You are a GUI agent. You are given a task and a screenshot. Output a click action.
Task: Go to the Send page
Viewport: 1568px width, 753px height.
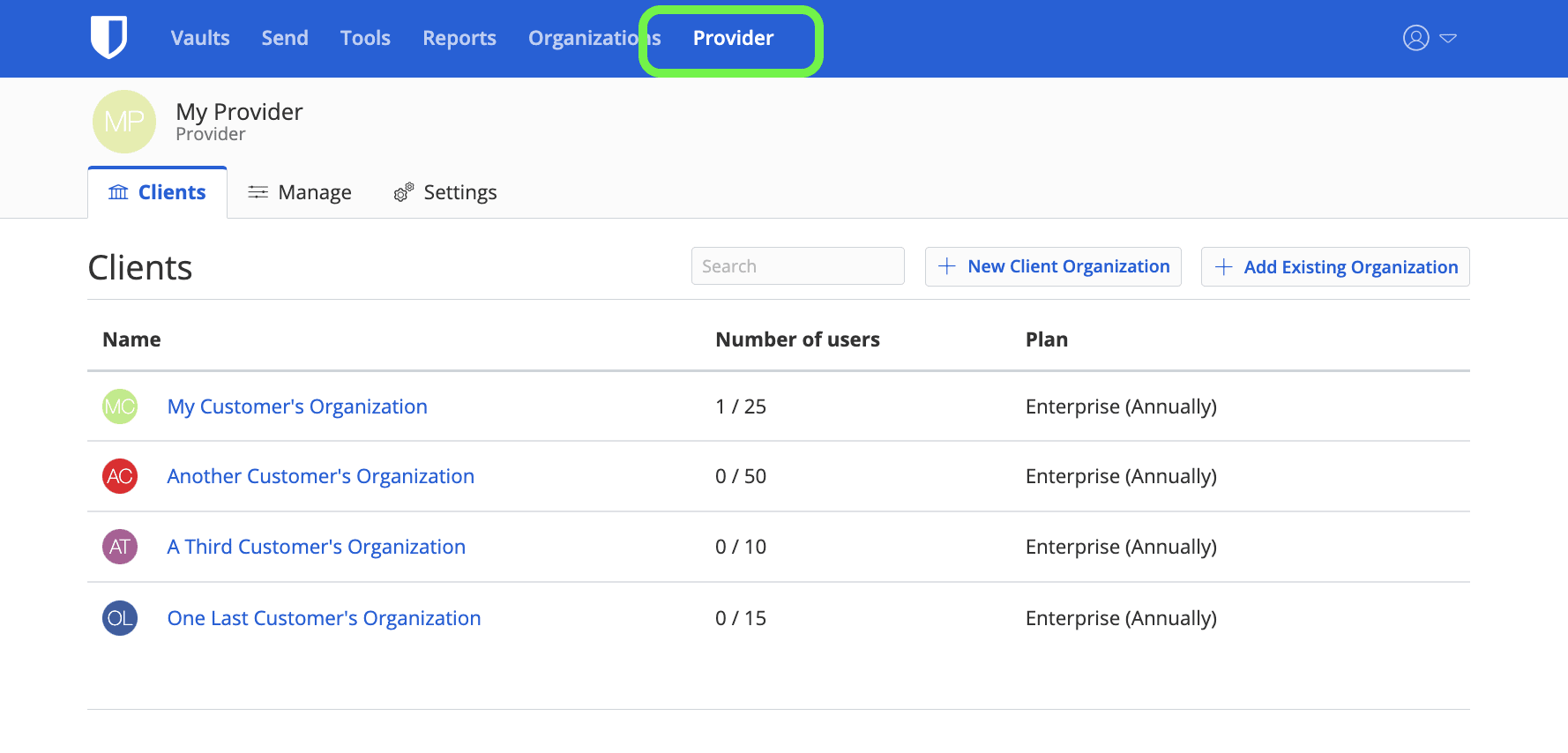[285, 38]
